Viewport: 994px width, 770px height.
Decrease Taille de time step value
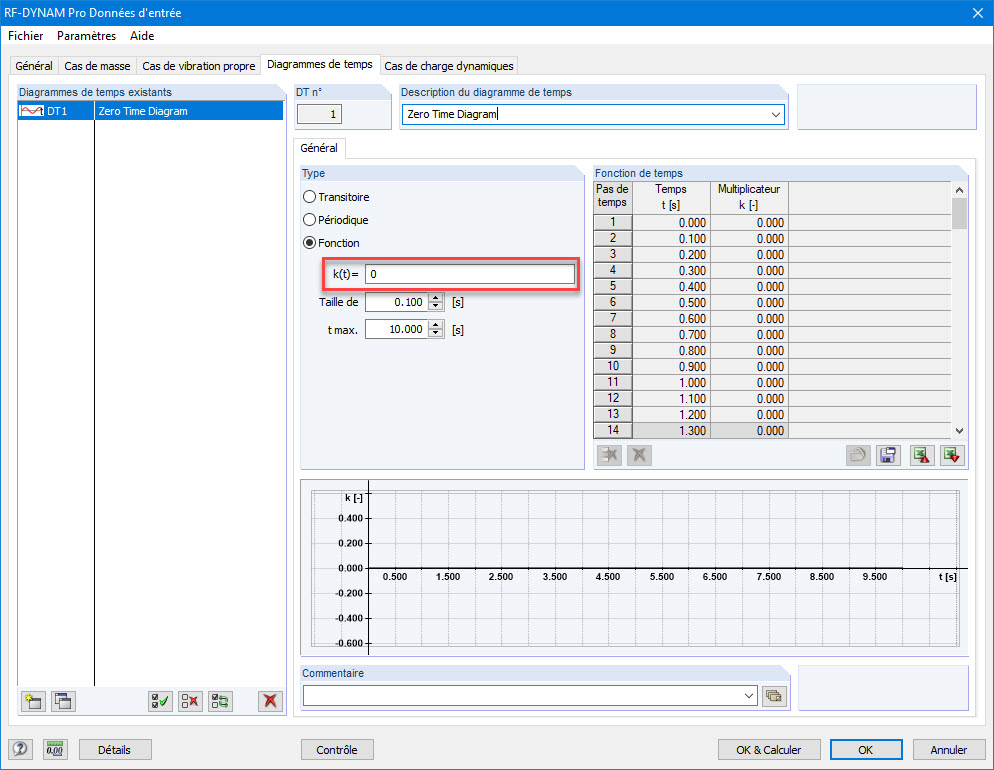coord(436,306)
